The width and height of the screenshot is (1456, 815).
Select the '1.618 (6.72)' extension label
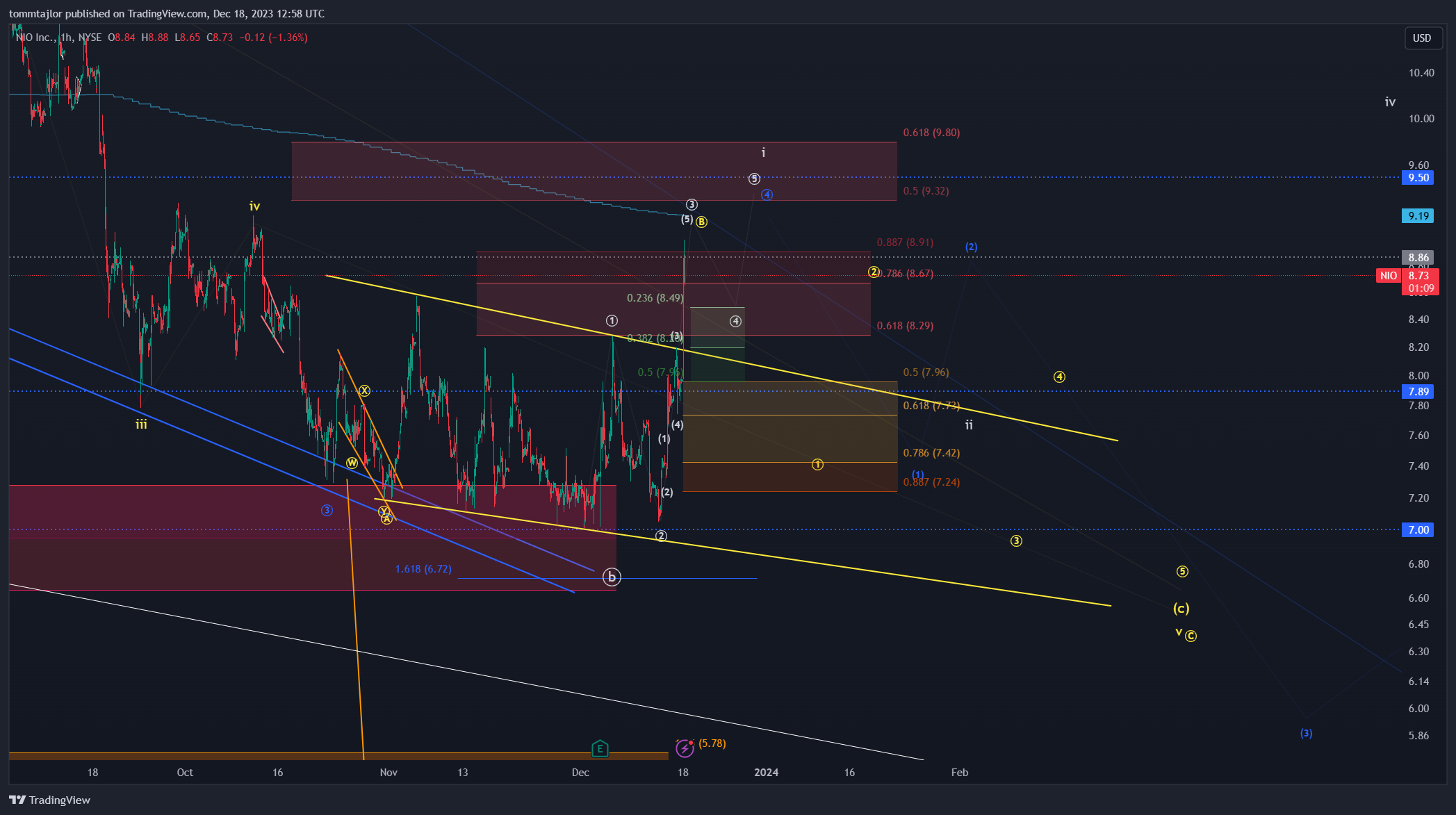coord(423,568)
